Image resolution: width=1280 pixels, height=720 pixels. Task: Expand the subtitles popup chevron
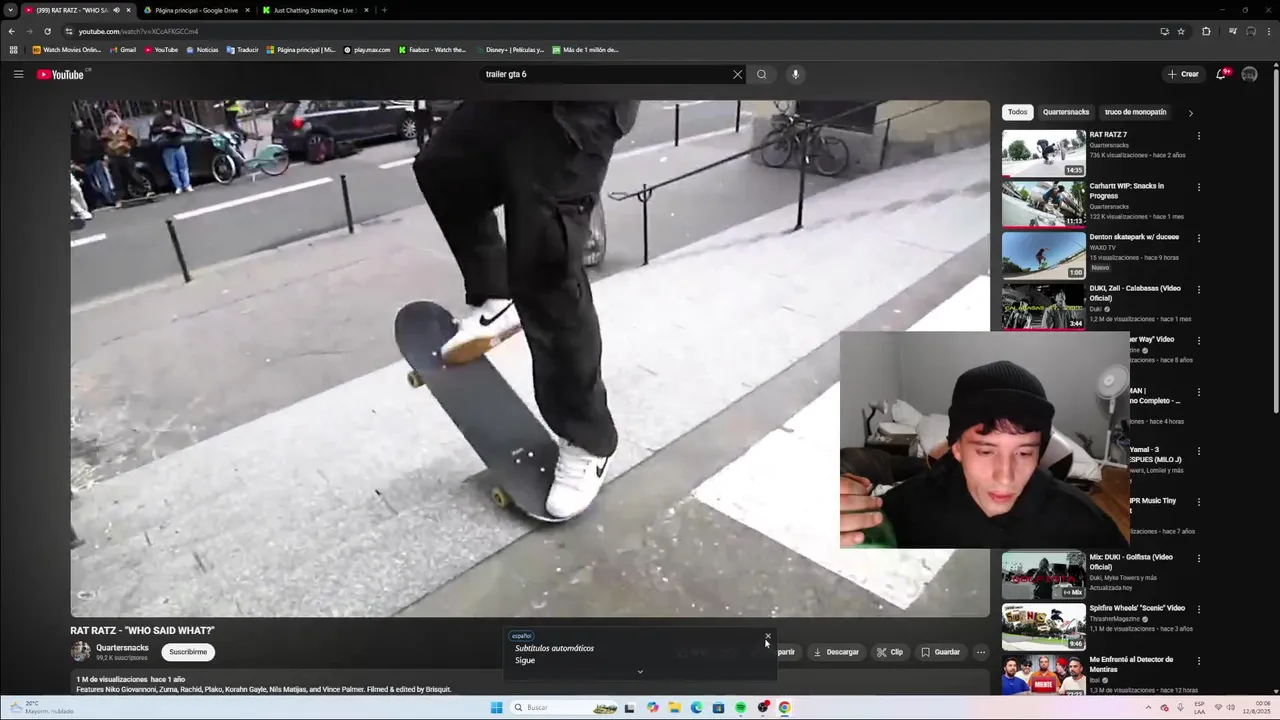[640, 672]
